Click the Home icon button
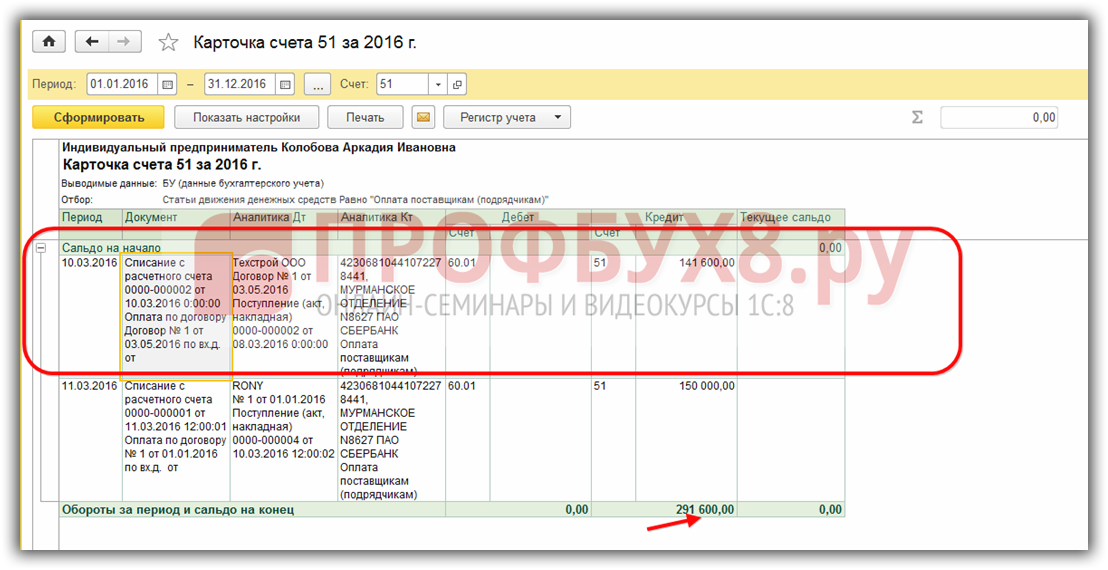Viewport: 1108px width, 570px height. click(x=49, y=42)
